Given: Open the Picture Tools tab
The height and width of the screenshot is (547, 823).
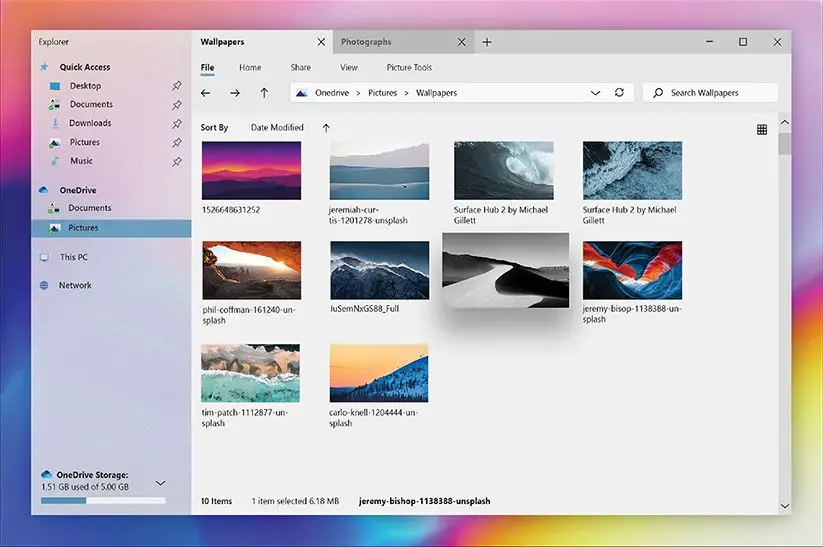Looking at the screenshot, I should (409, 67).
